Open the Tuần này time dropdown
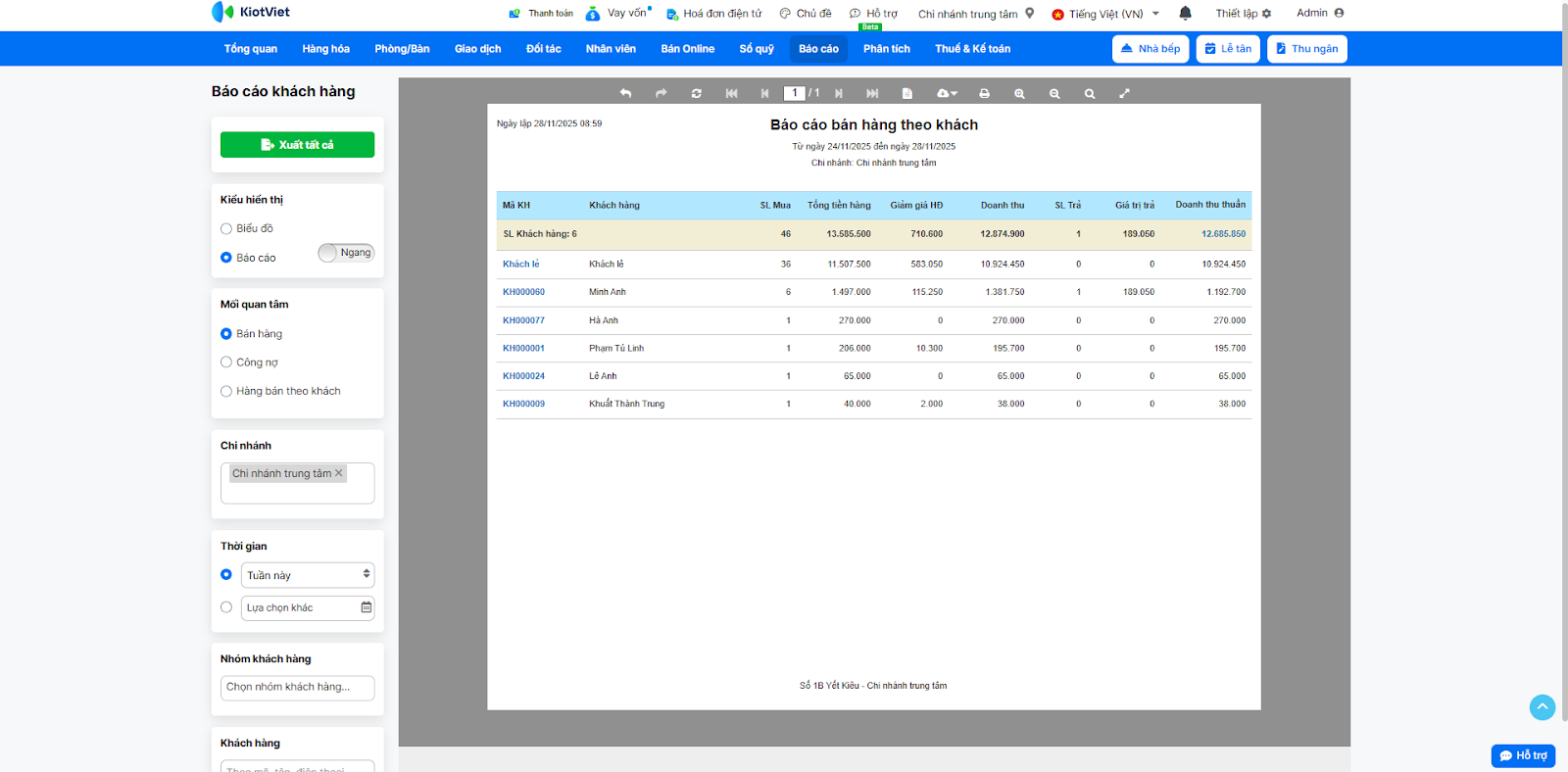 308,575
